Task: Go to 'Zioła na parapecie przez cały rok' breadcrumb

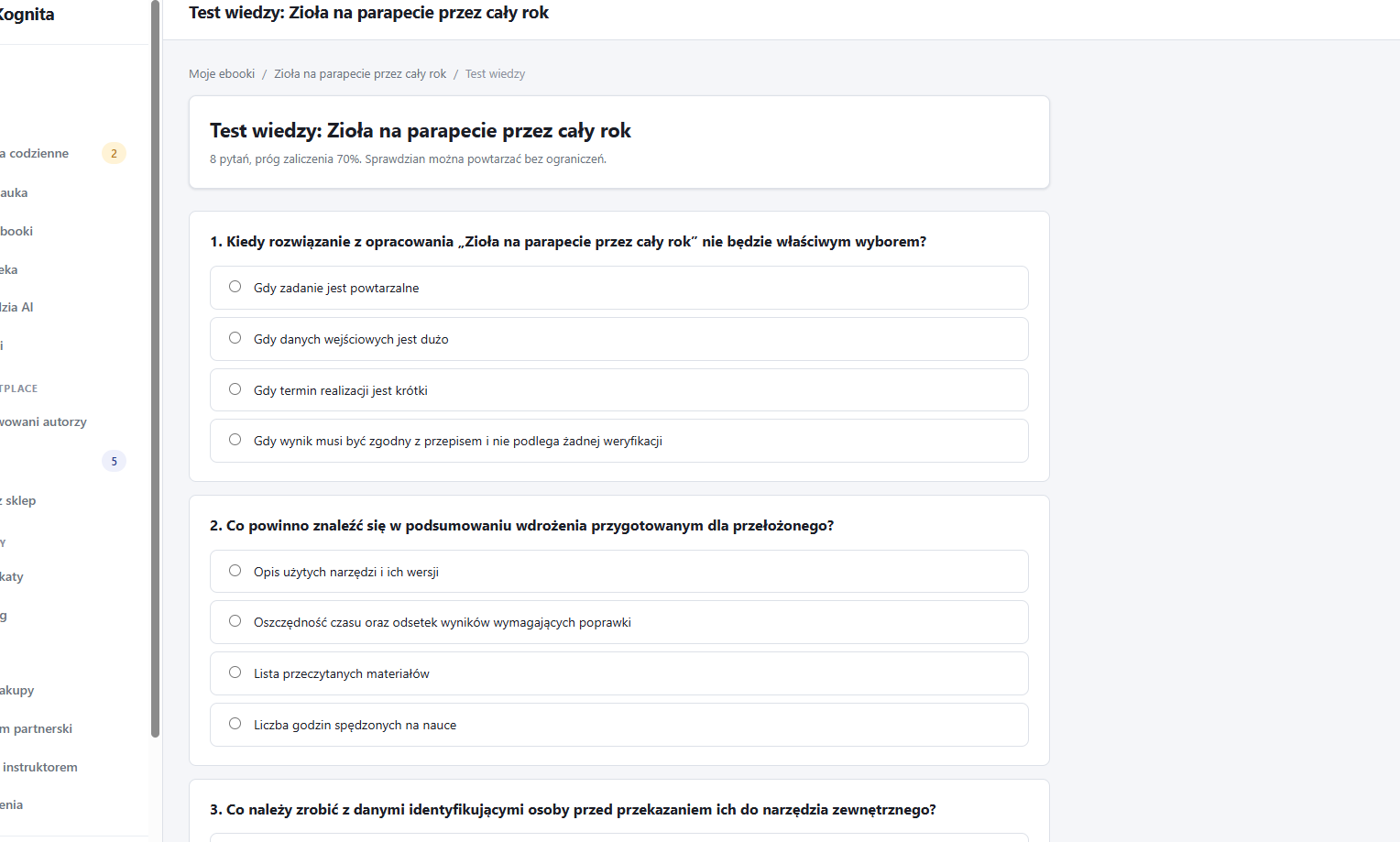Action: click(360, 74)
